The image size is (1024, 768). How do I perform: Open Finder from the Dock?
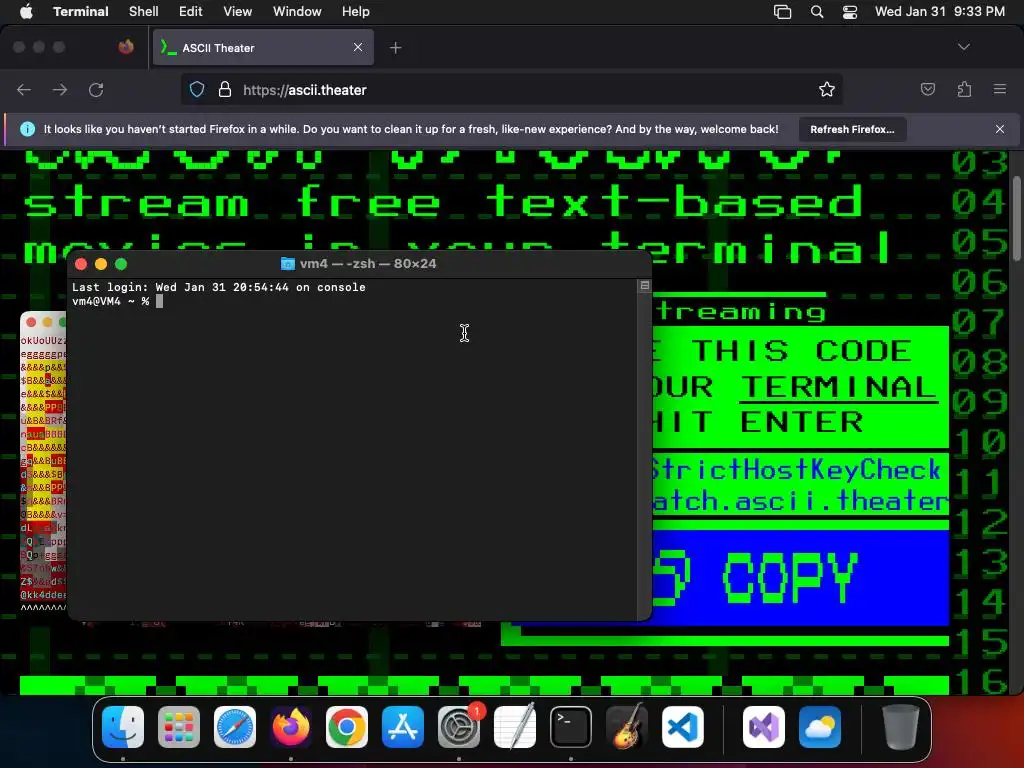tap(123, 727)
